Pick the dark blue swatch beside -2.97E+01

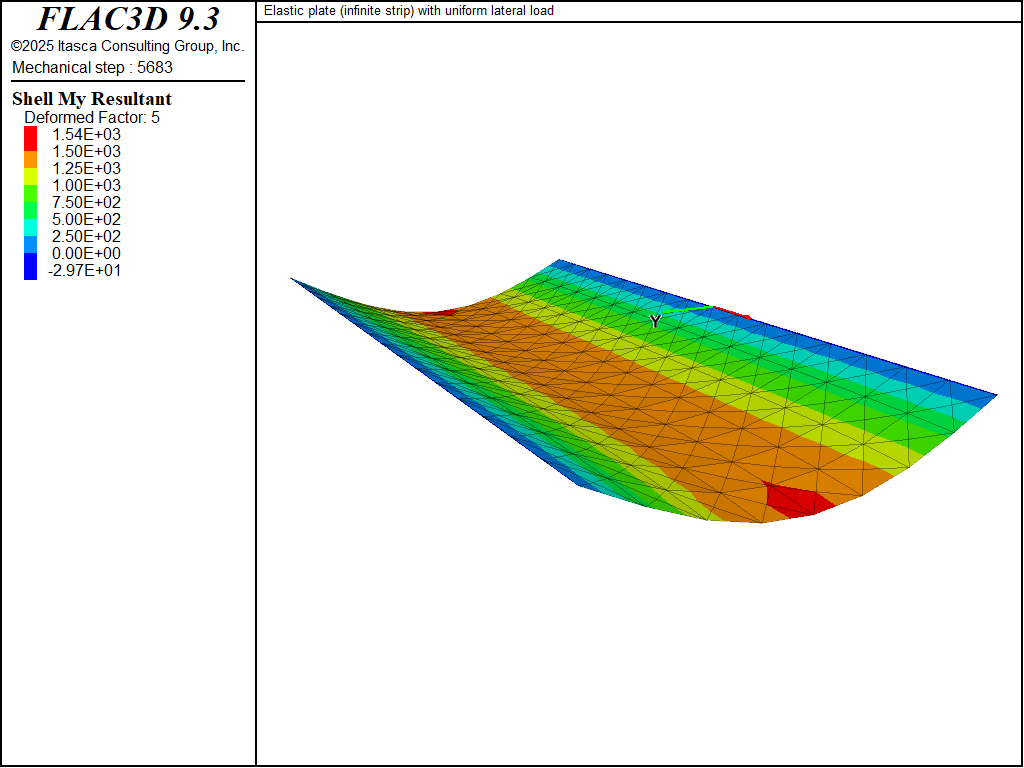(x=31, y=268)
